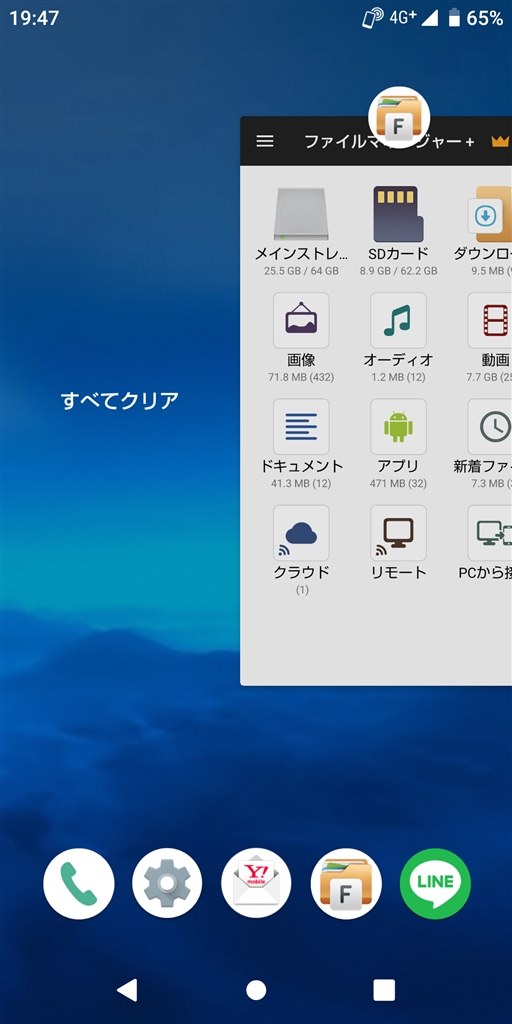The width and height of the screenshot is (512, 1024).
Task: Launch Settings gear from the dock
Action: click(x=167, y=884)
